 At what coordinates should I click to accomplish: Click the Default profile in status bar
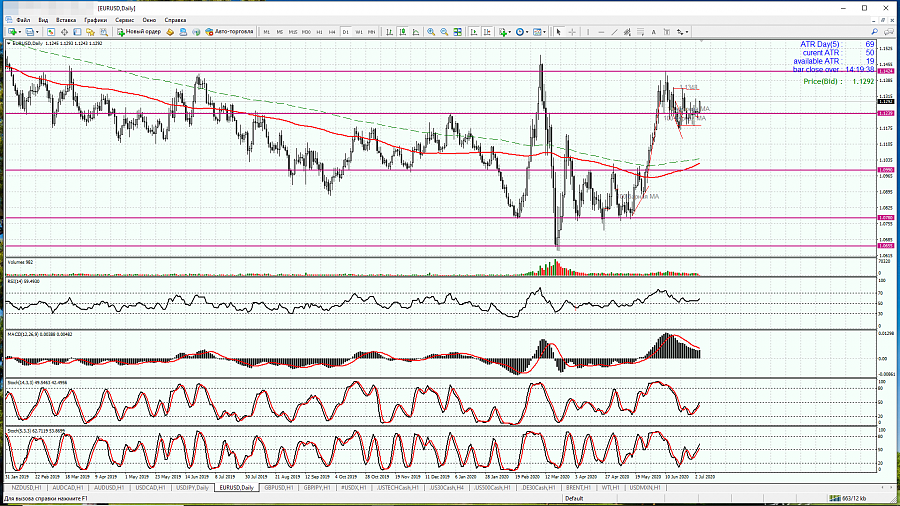coord(574,499)
